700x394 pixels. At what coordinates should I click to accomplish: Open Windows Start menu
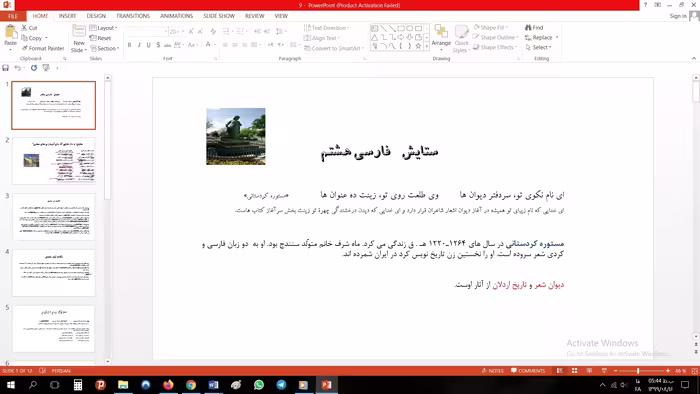click(x=10, y=385)
